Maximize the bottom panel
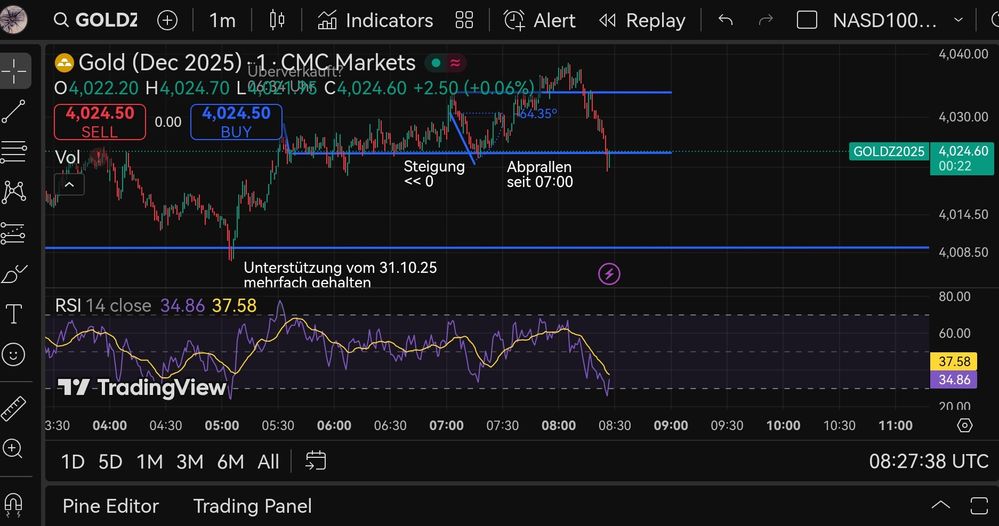The width and height of the screenshot is (999, 526). click(979, 506)
